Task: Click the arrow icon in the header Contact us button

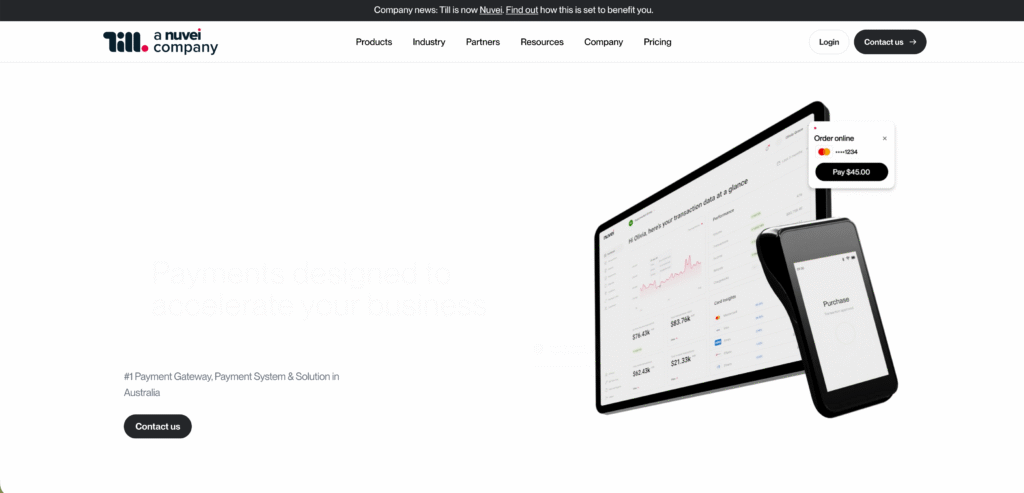Action: pos(913,42)
